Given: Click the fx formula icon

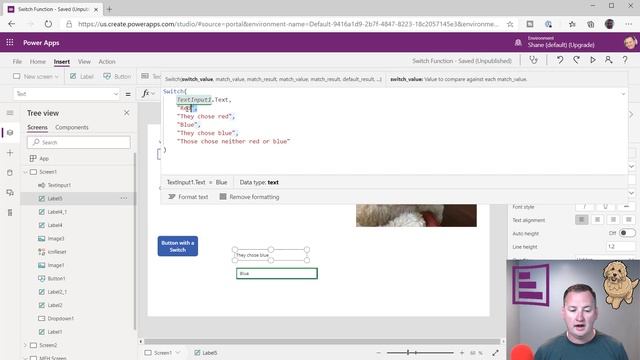Looking at the screenshot, I should (x=146, y=93).
